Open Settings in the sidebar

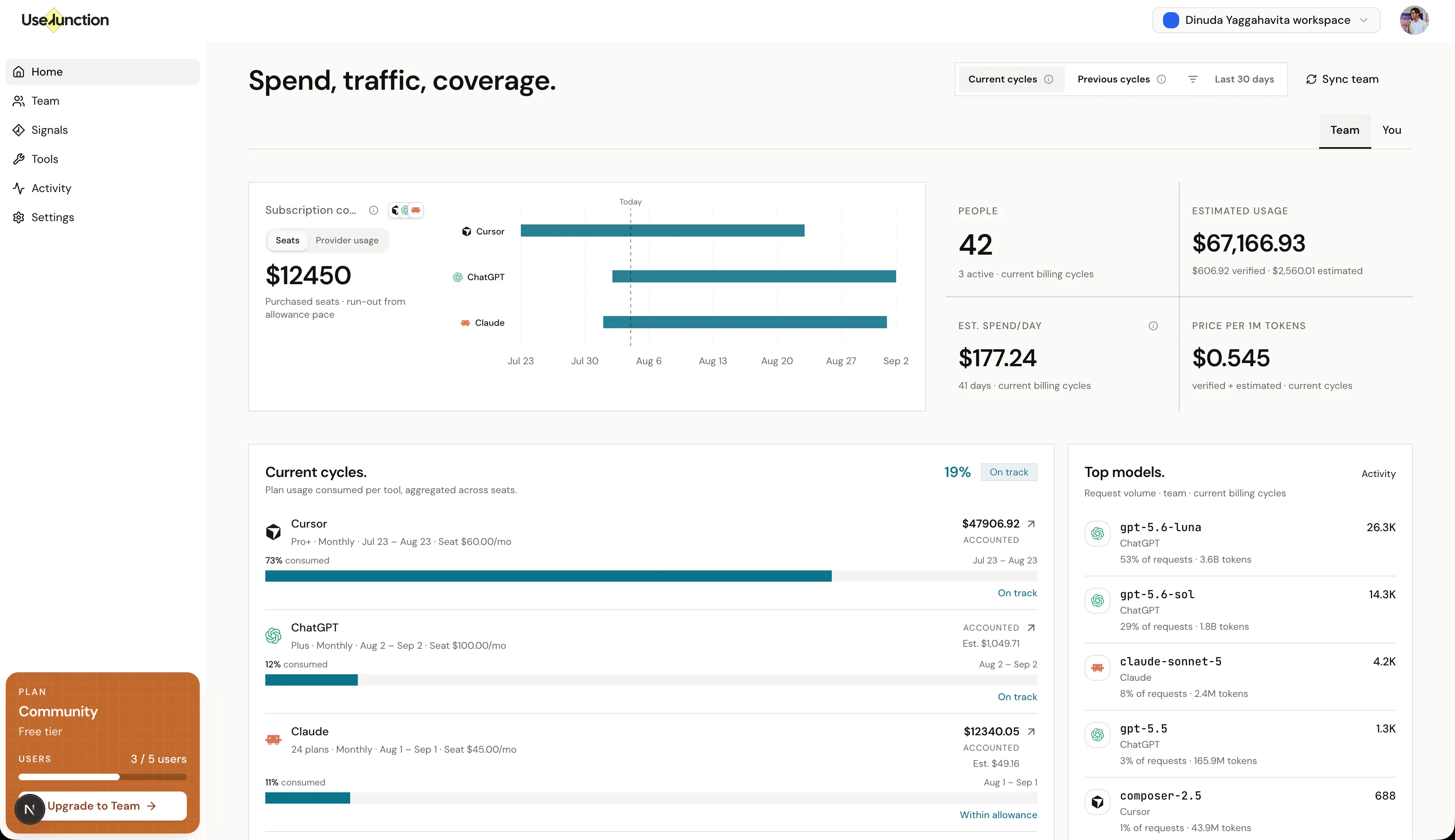click(103, 217)
